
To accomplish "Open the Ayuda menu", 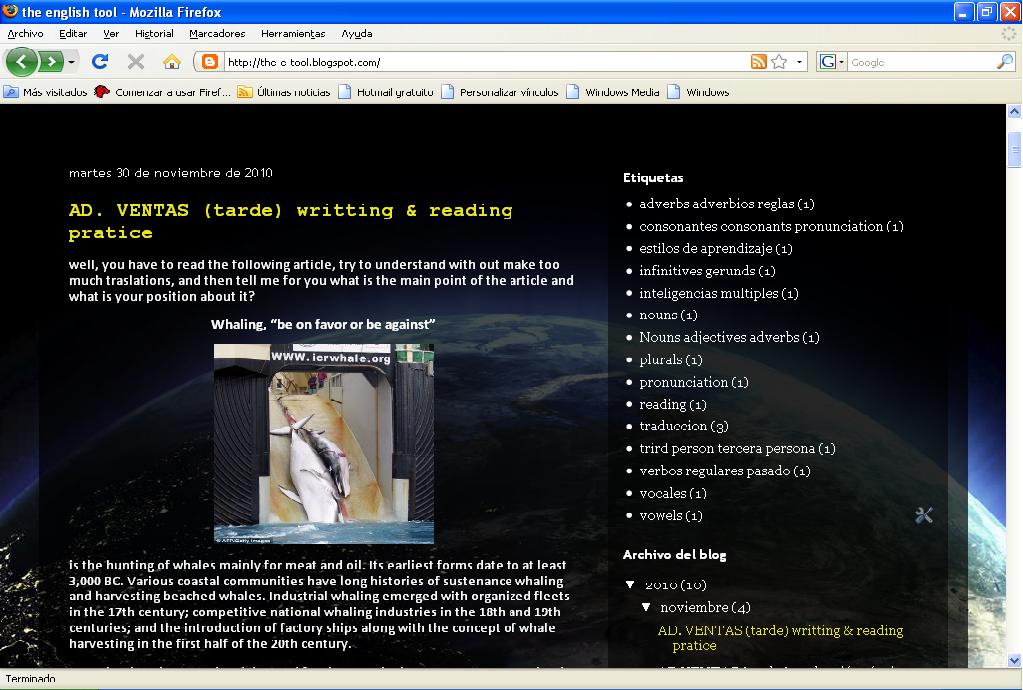I will click(357, 34).
